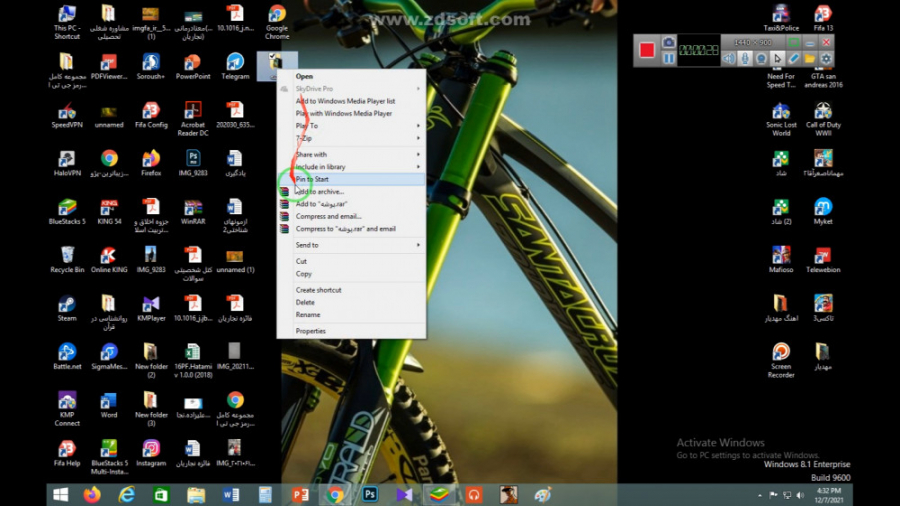Open Chrome from the taskbar
Image resolution: width=900 pixels, height=506 pixels.
point(335,495)
